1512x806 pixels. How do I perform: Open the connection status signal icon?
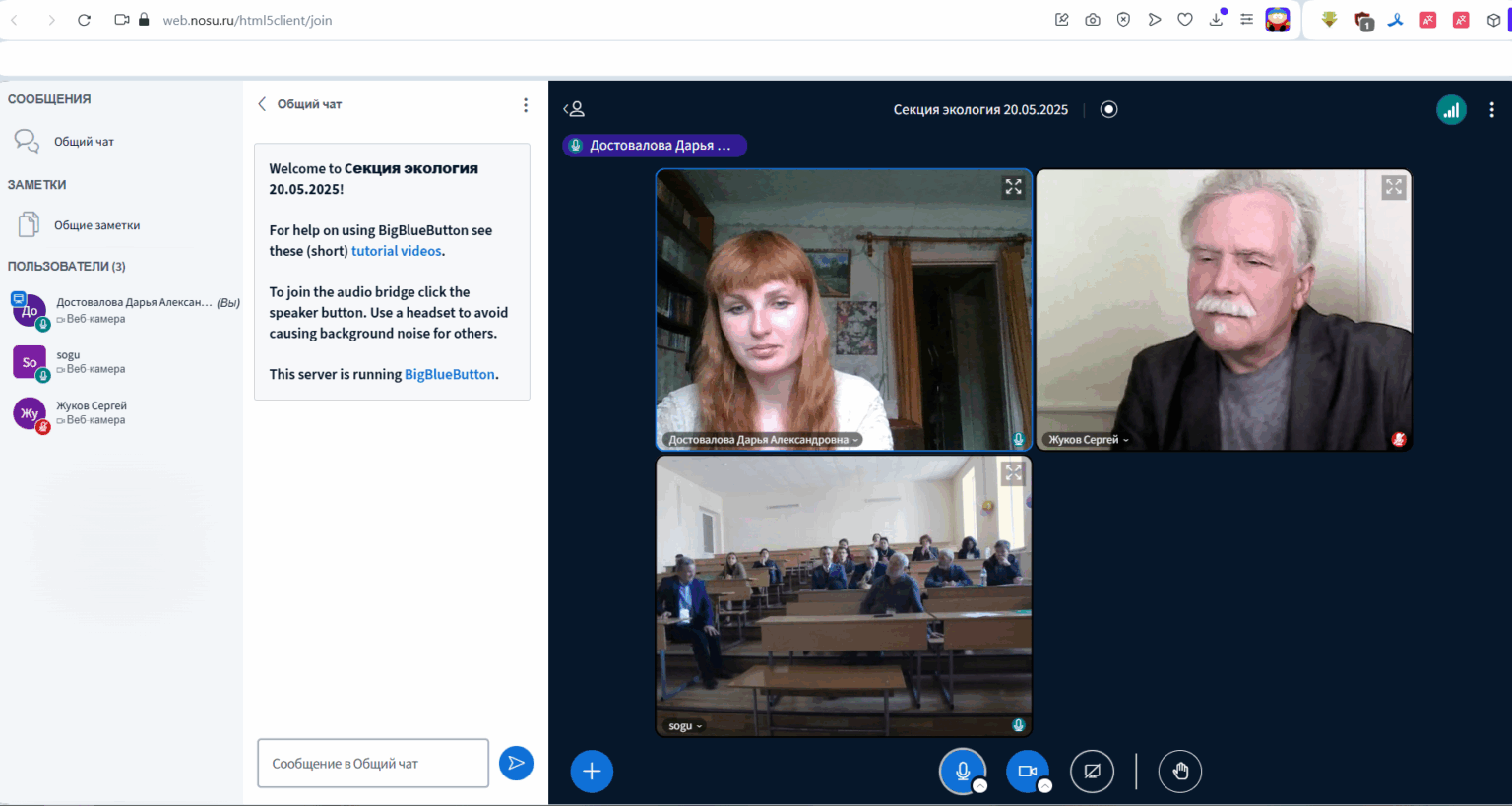coord(1451,110)
